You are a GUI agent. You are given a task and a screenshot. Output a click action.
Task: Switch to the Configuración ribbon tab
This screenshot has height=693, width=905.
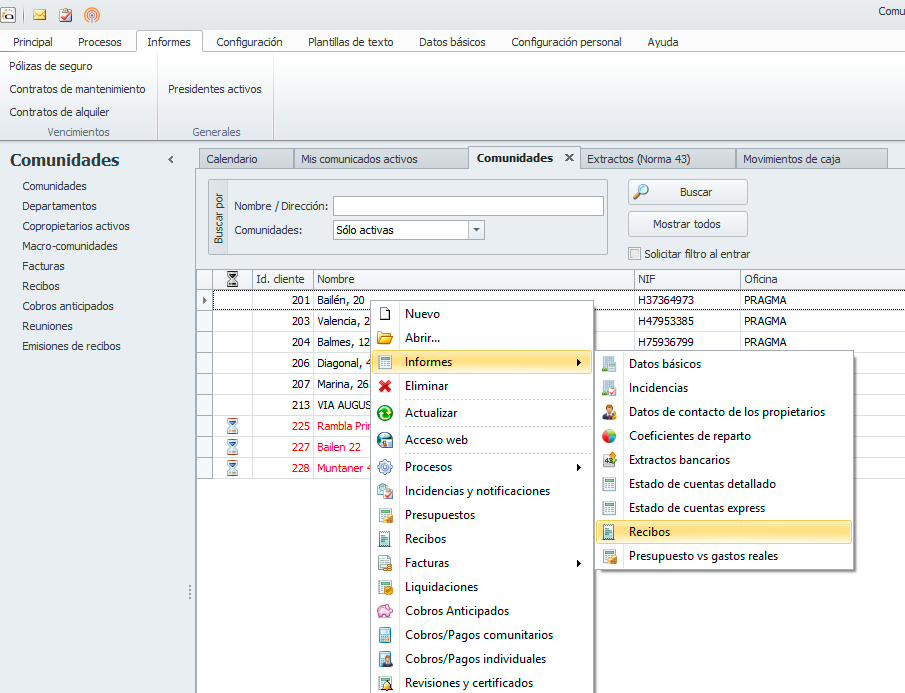(249, 42)
